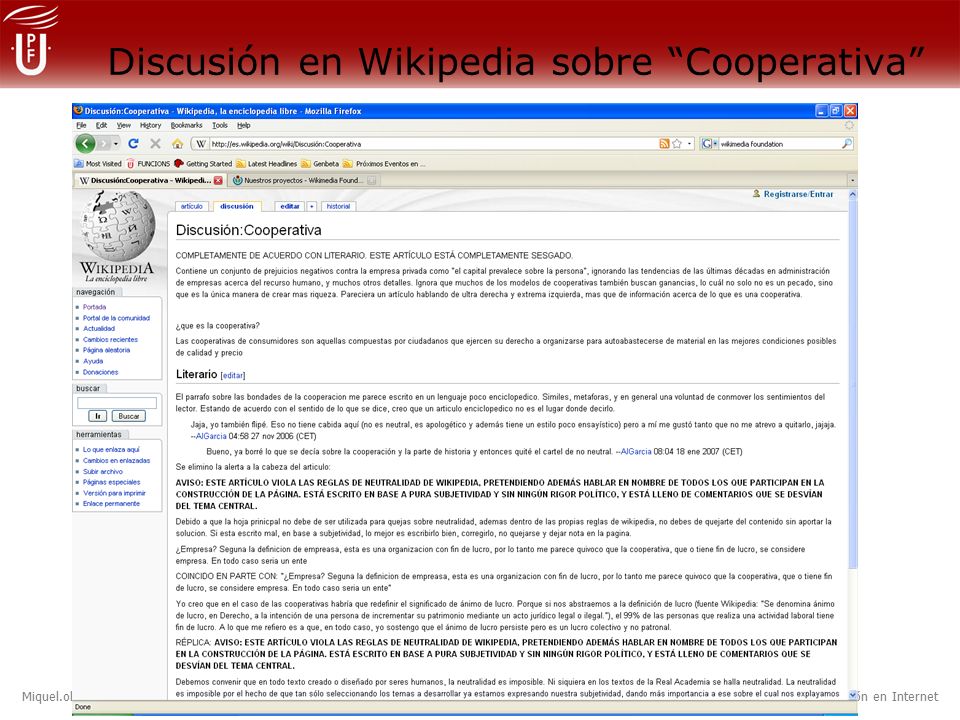Open the artículo page tab
This screenshot has height=720, width=960.
192,206
